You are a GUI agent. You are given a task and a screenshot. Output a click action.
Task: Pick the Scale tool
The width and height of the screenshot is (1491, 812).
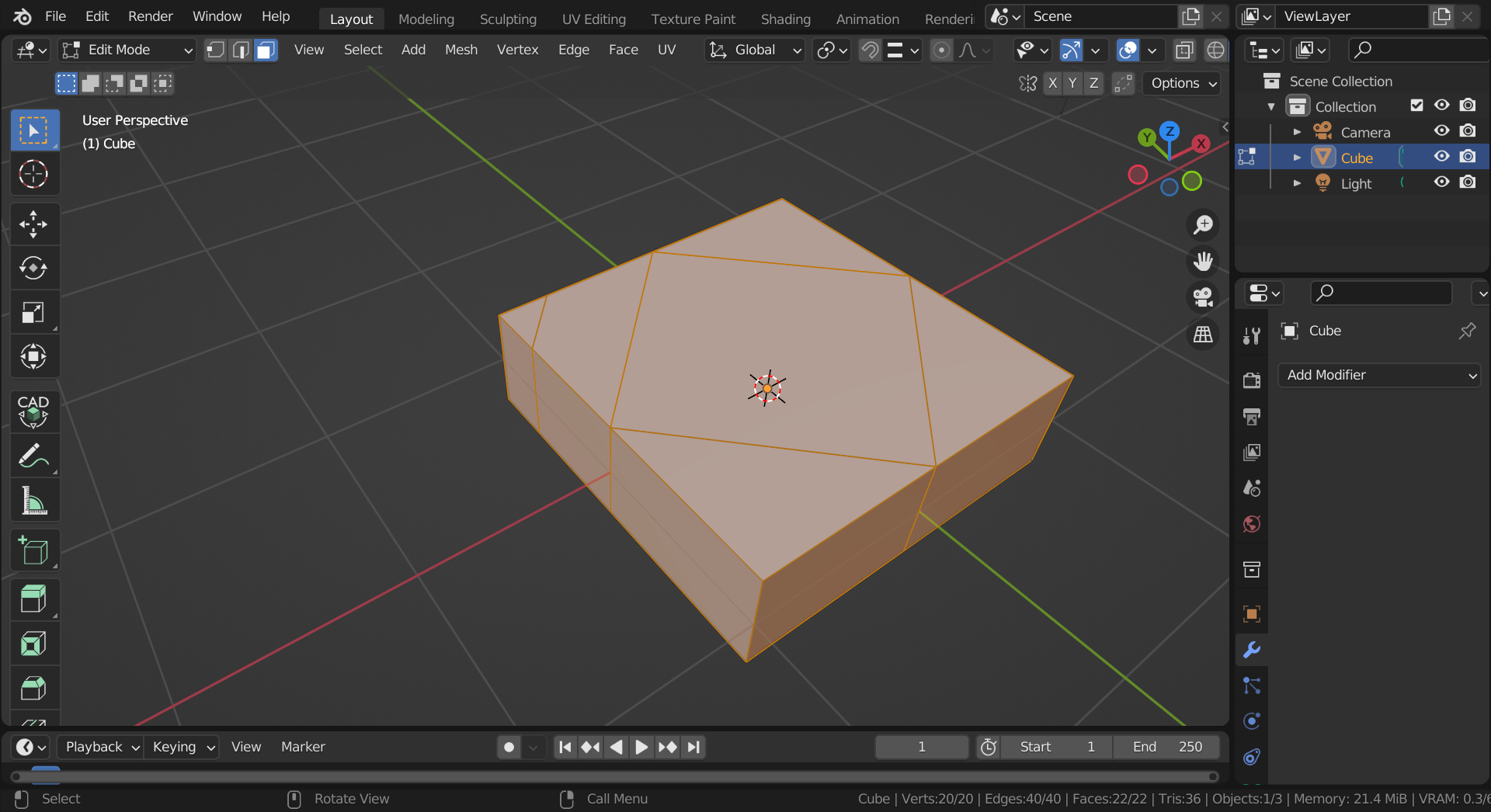click(33, 313)
